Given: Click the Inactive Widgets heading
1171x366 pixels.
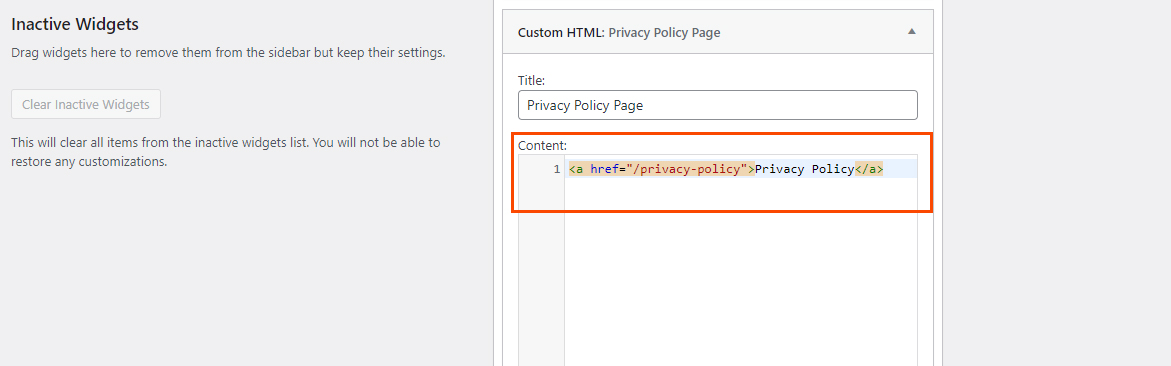Looking at the screenshot, I should coord(75,24).
